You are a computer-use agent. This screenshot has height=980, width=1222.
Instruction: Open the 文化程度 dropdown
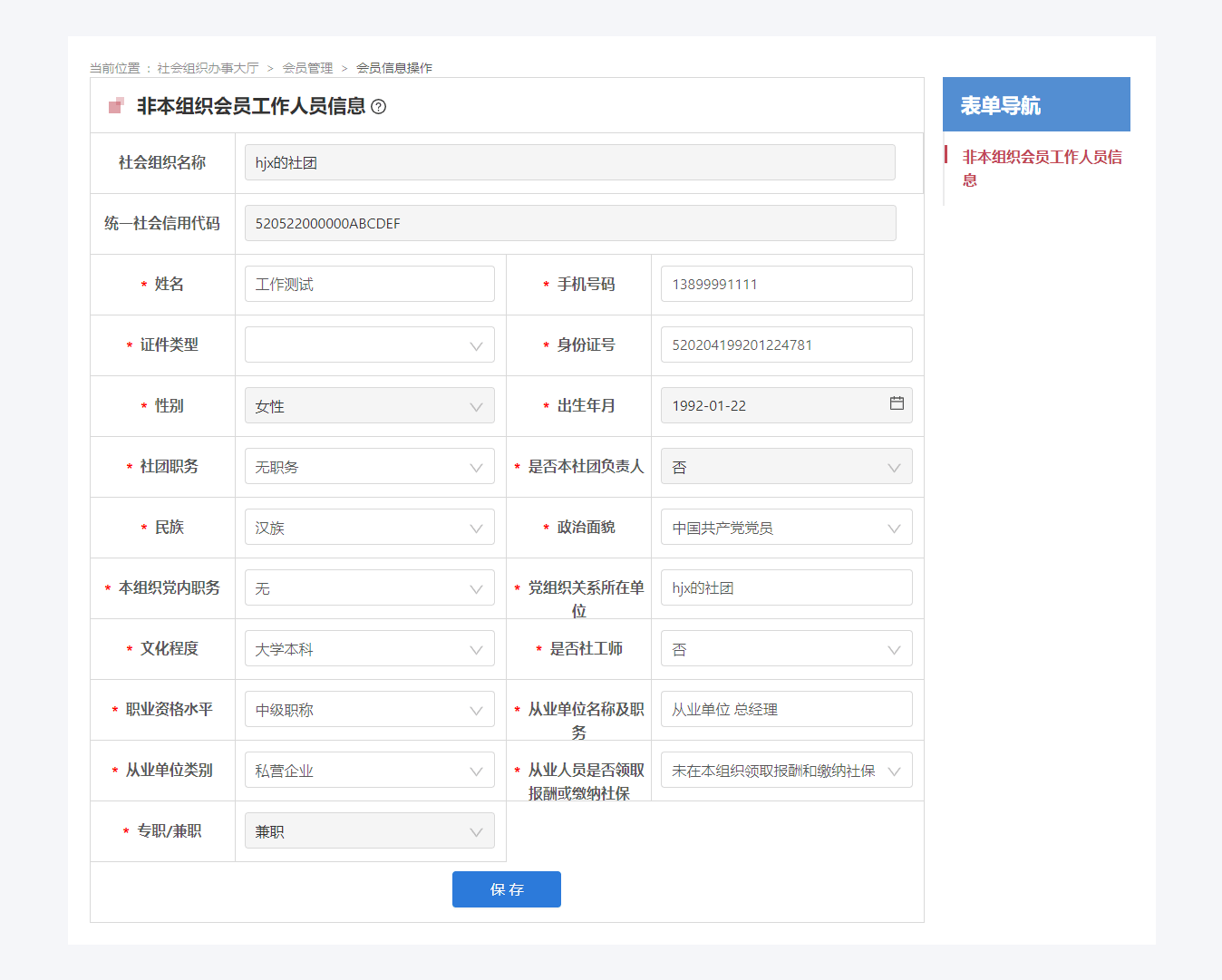[370, 649]
